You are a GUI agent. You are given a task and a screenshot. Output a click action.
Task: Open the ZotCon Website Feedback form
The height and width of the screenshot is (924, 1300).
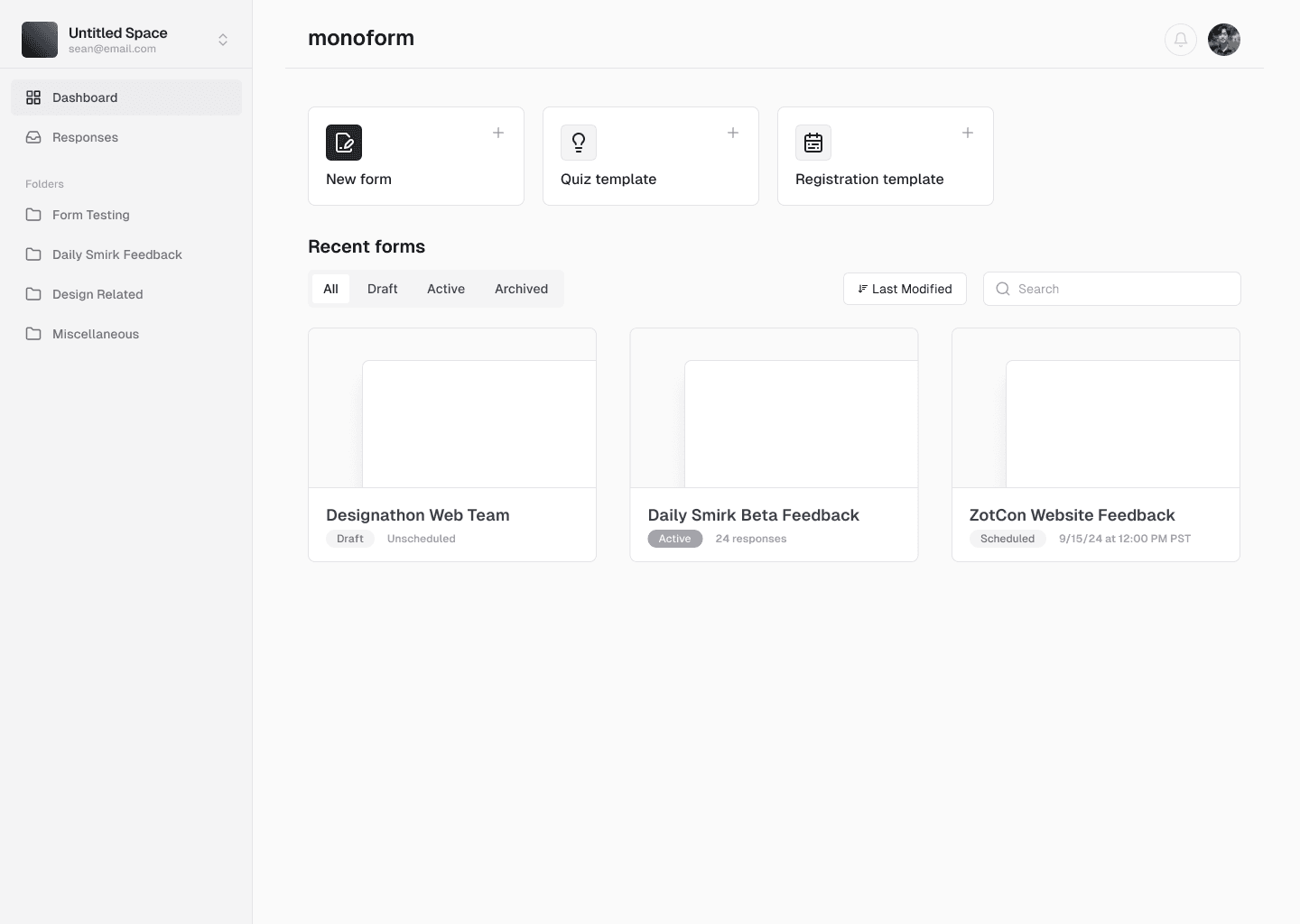click(1095, 445)
